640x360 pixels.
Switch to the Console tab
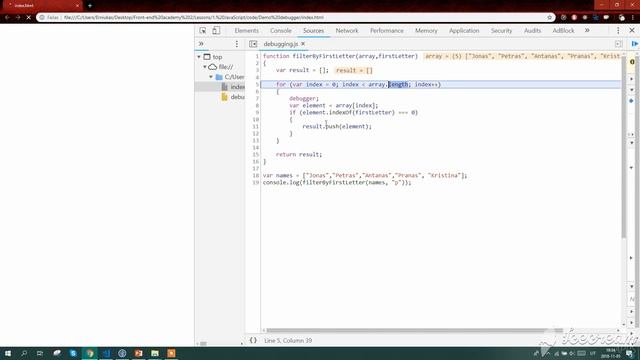(x=280, y=31)
